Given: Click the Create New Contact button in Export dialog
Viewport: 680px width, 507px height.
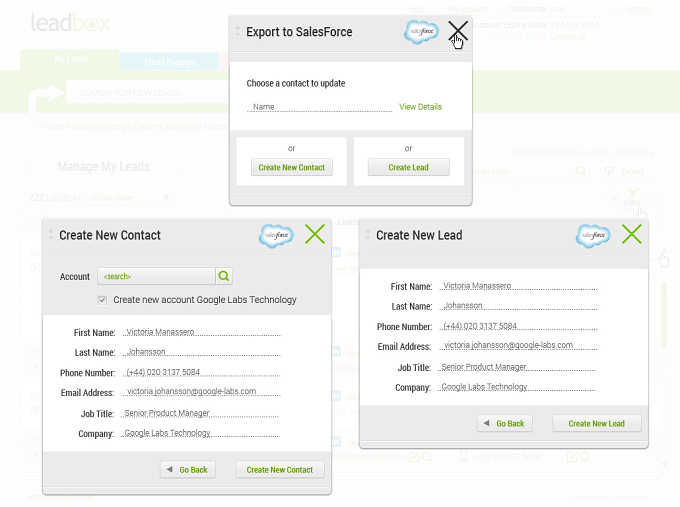Looking at the screenshot, I should click(292, 167).
